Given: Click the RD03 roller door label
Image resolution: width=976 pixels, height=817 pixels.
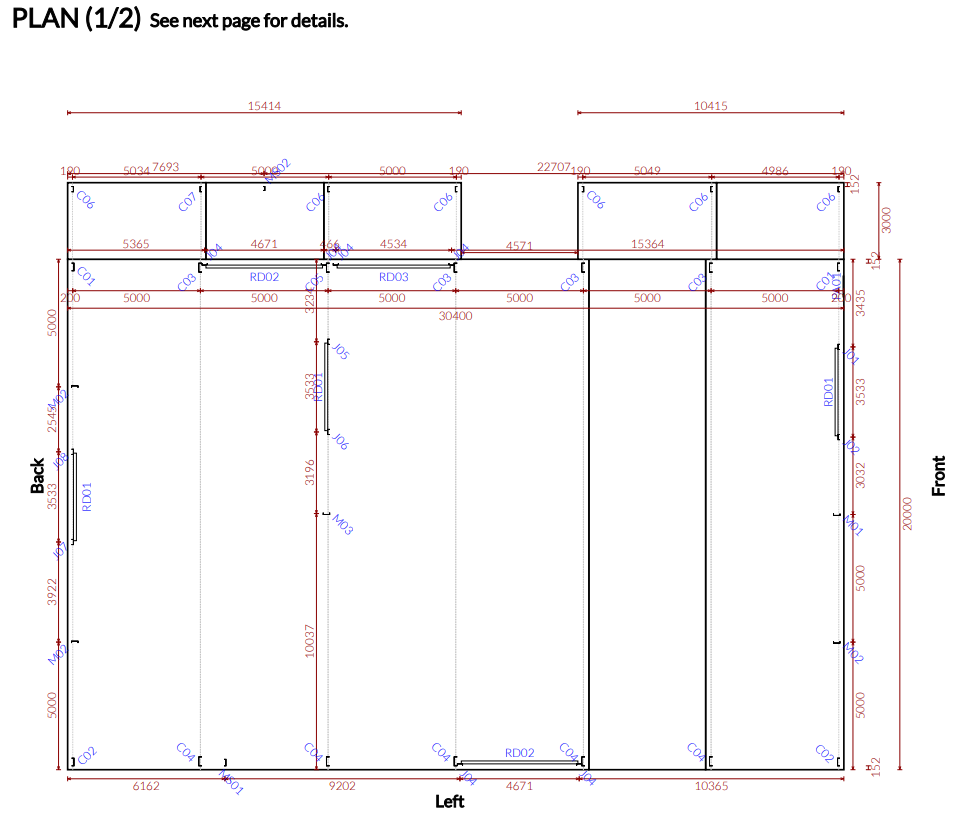Looking at the screenshot, I should click(x=393, y=277).
